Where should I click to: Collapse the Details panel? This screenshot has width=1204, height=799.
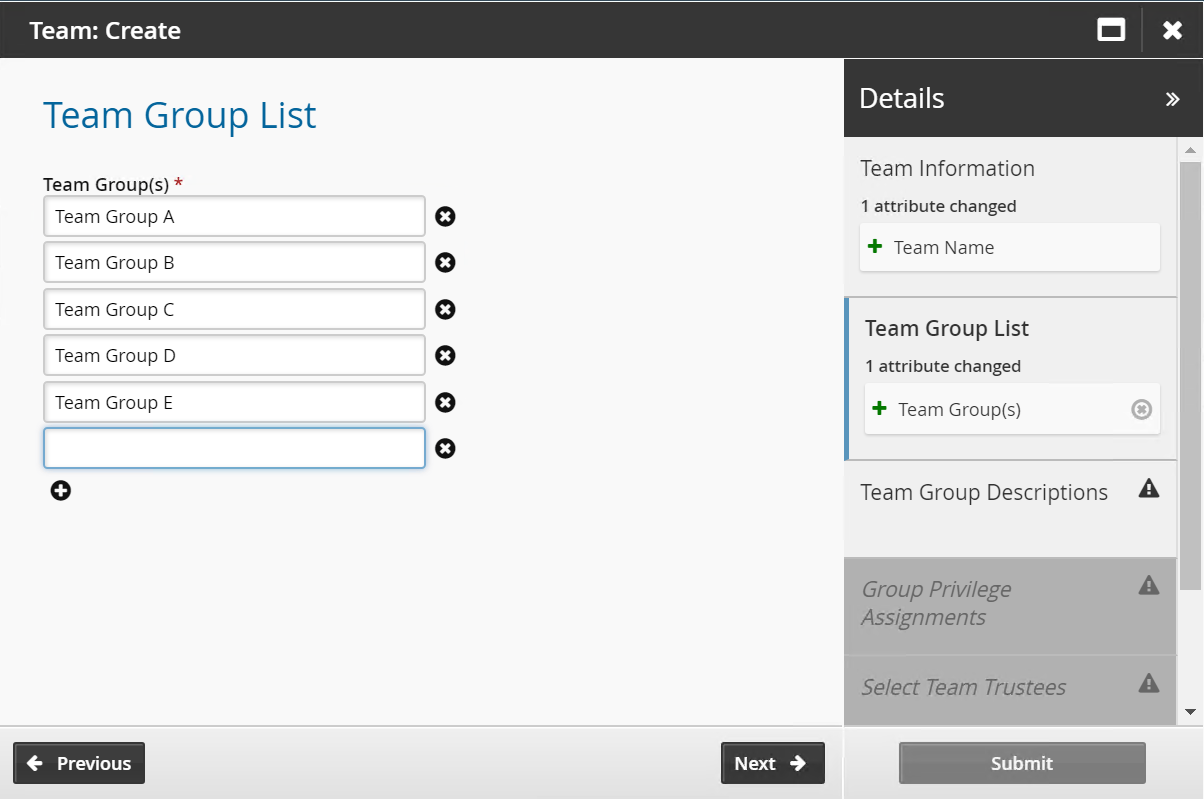click(1172, 99)
